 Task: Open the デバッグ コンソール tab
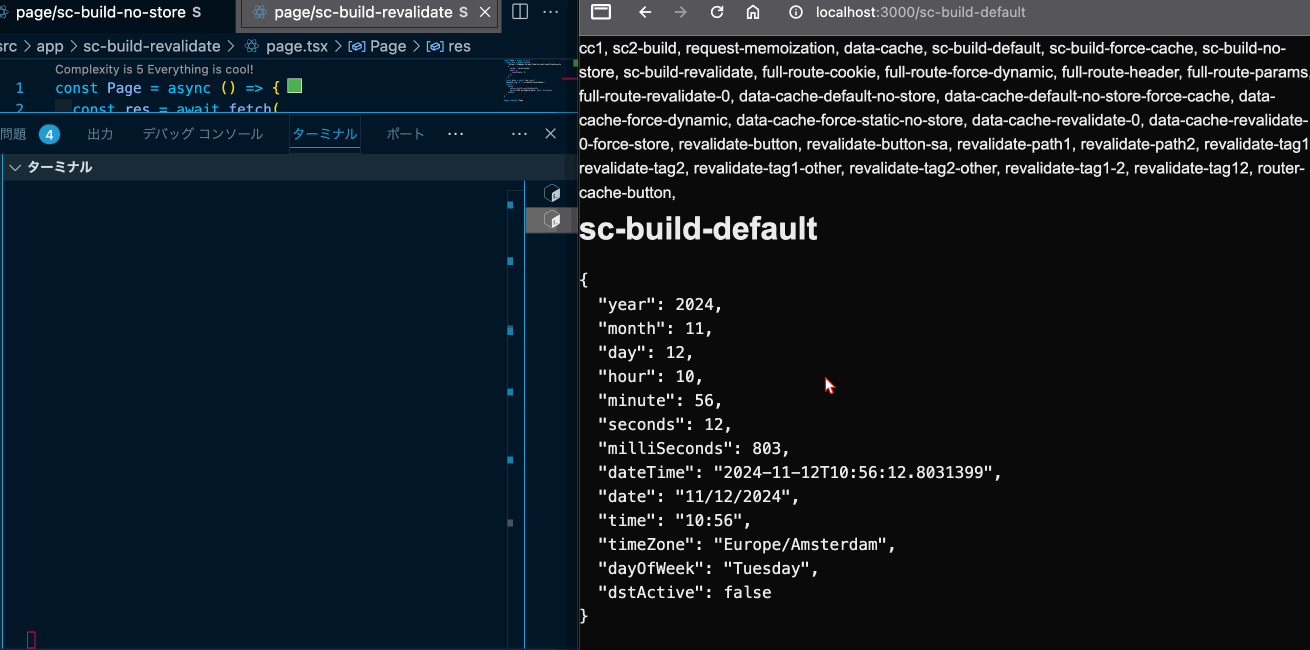pyautogui.click(x=203, y=134)
